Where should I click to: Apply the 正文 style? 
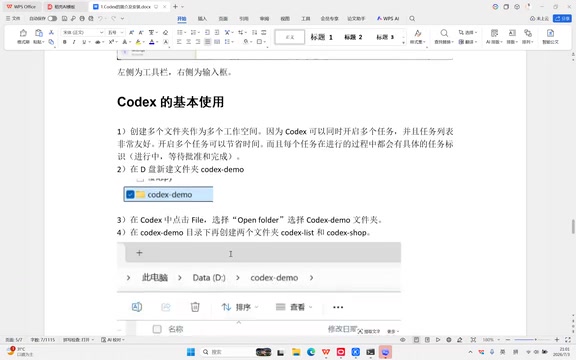[x=289, y=37]
